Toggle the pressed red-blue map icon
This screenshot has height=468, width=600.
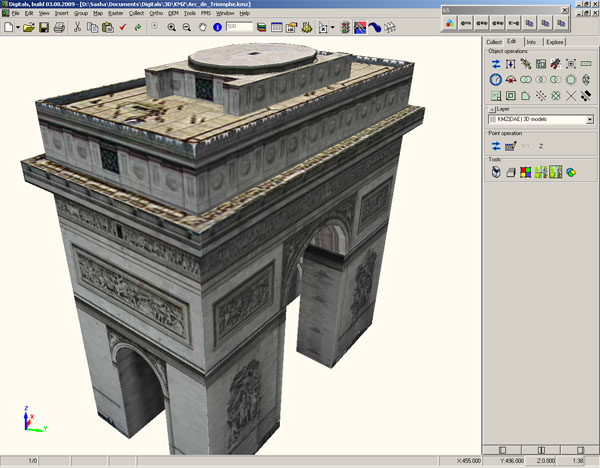(360, 28)
